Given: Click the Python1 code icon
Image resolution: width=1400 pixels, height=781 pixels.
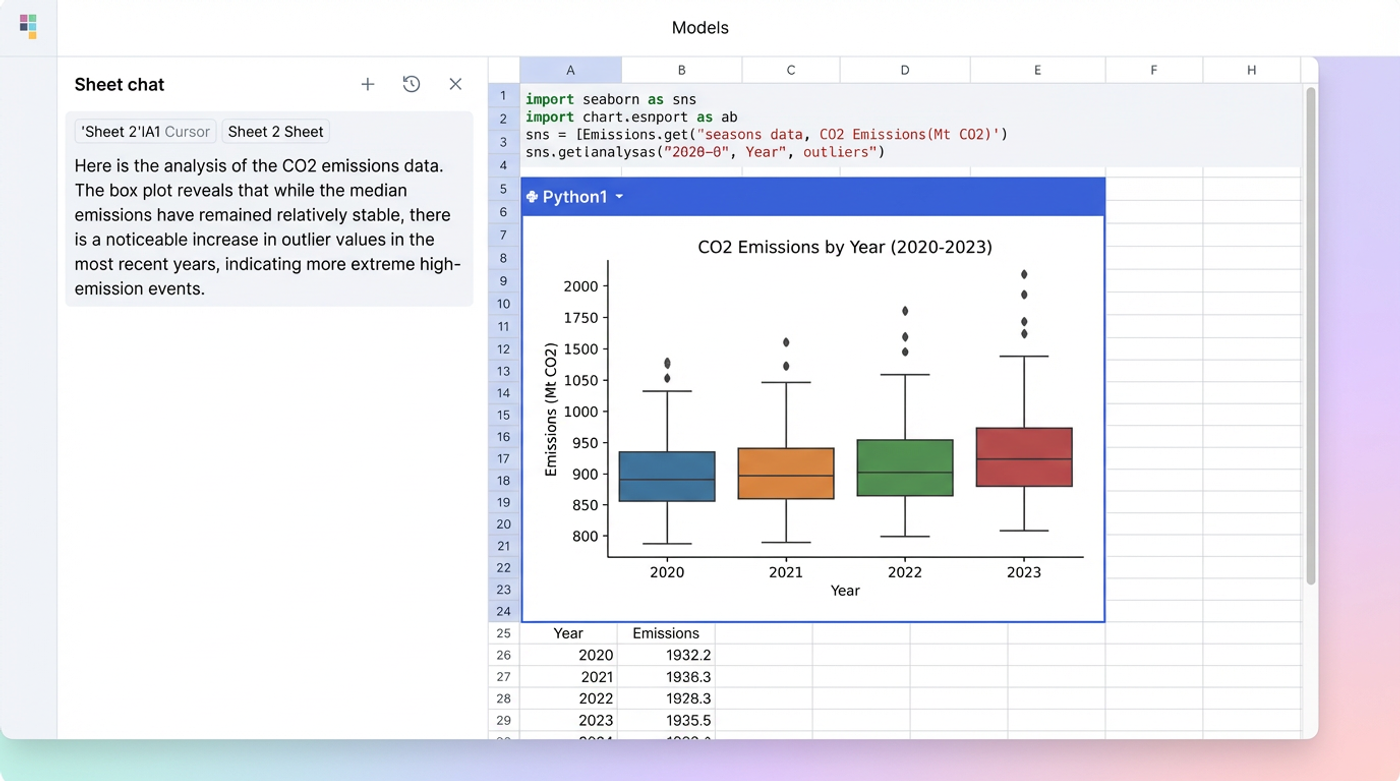Looking at the screenshot, I should (x=532, y=197).
